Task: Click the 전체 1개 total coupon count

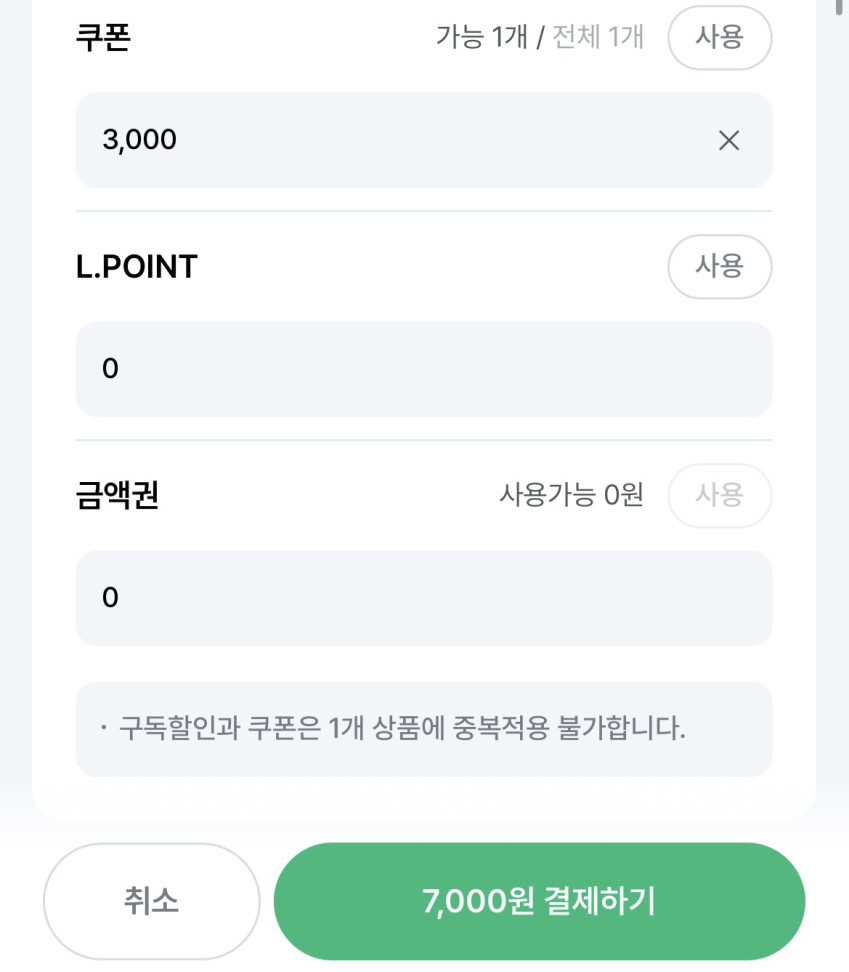Action: click(598, 38)
